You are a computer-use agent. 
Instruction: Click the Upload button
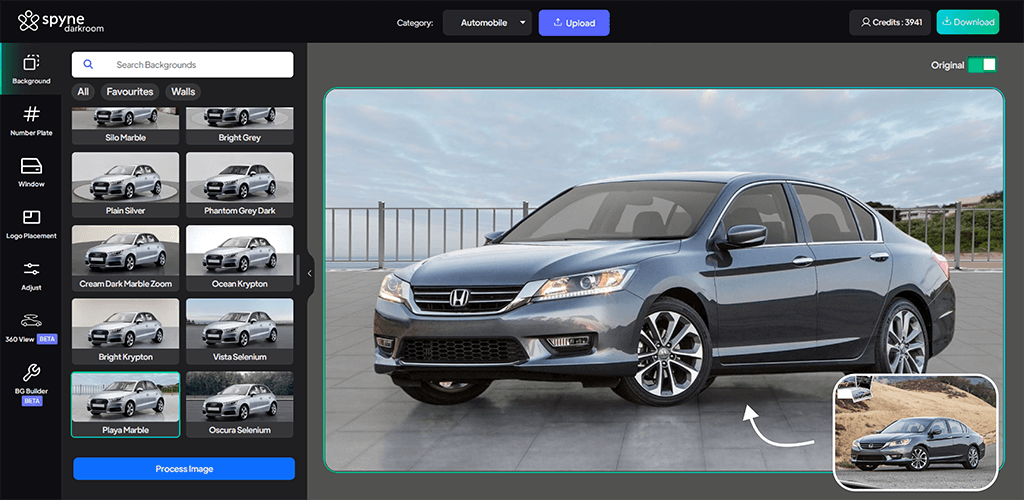tap(574, 23)
